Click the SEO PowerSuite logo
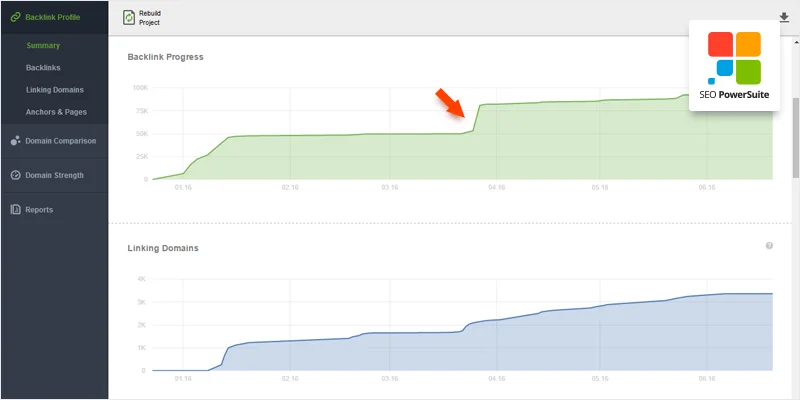The height and width of the screenshot is (400, 800). [734, 64]
